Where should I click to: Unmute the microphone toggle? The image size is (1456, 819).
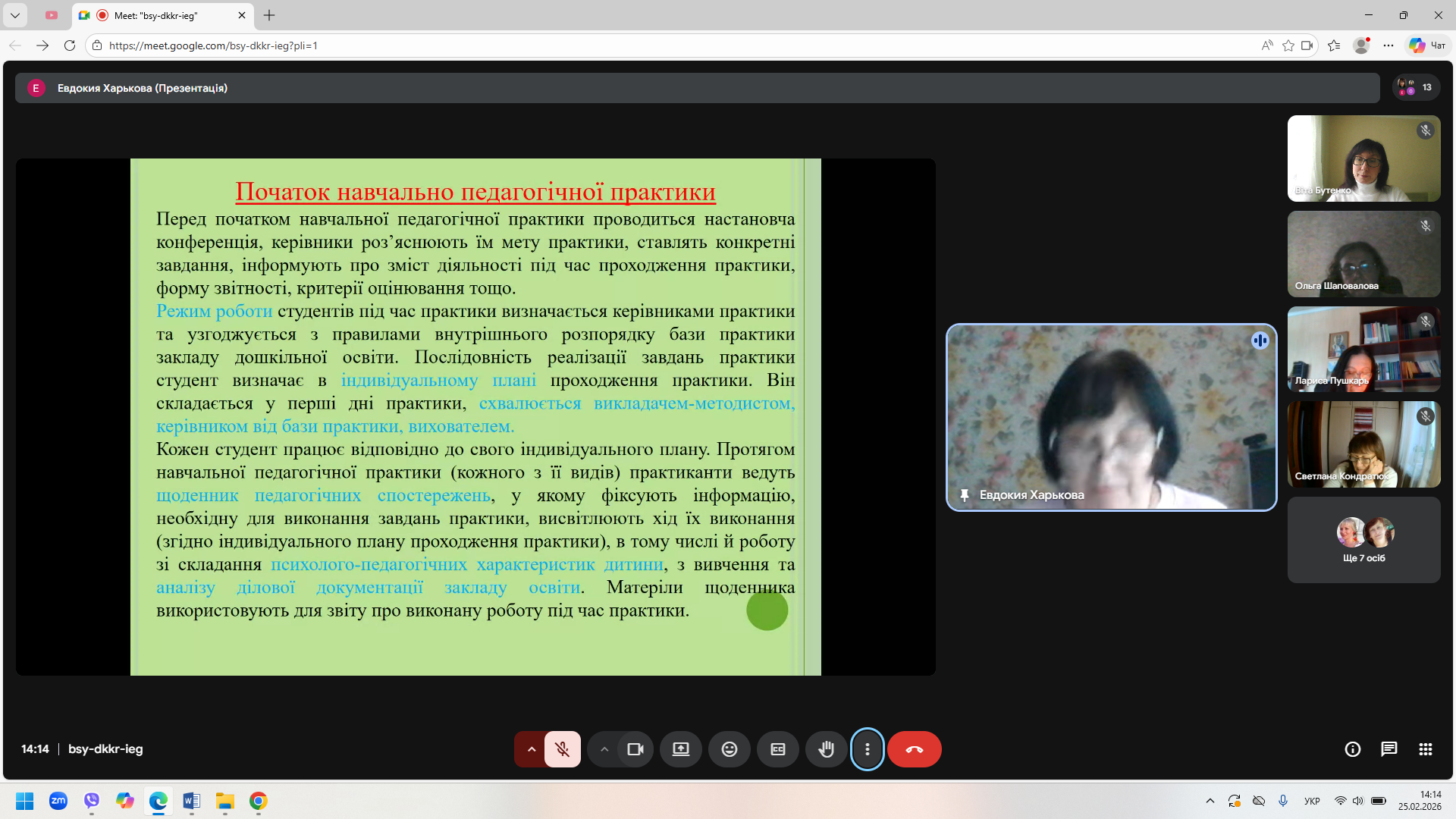click(x=562, y=749)
